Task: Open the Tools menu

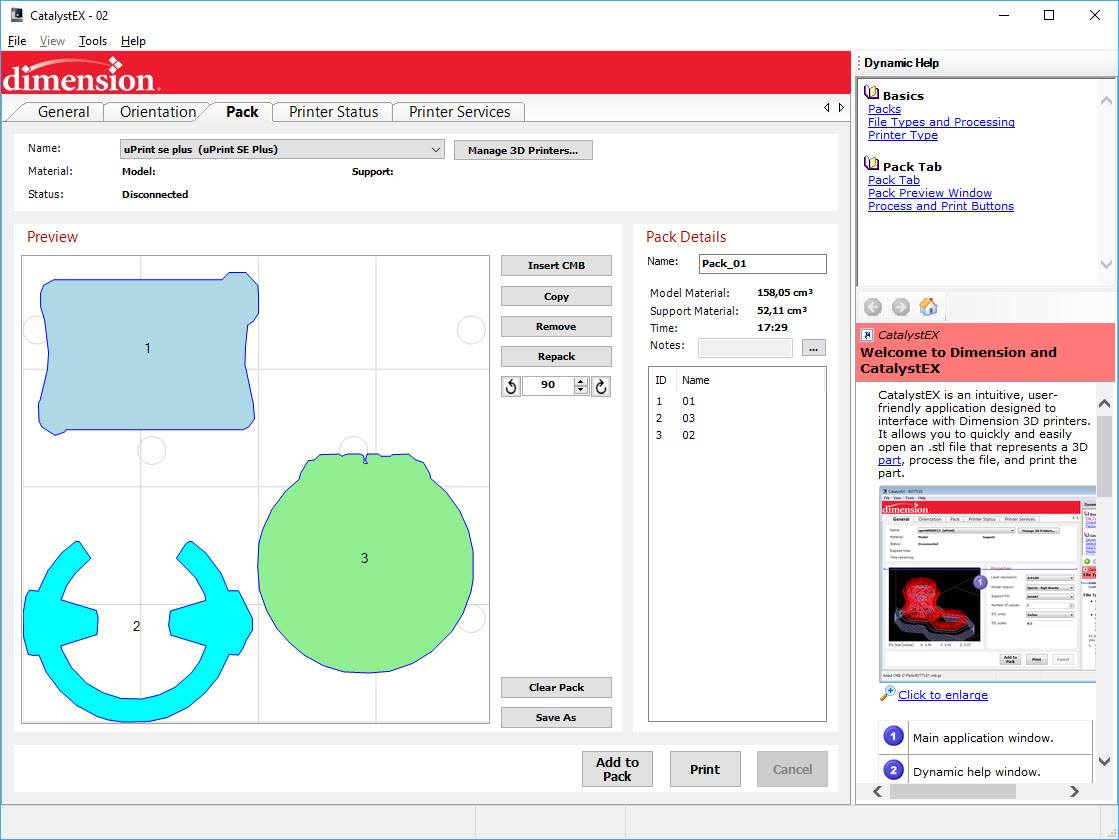Action: pyautogui.click(x=93, y=41)
